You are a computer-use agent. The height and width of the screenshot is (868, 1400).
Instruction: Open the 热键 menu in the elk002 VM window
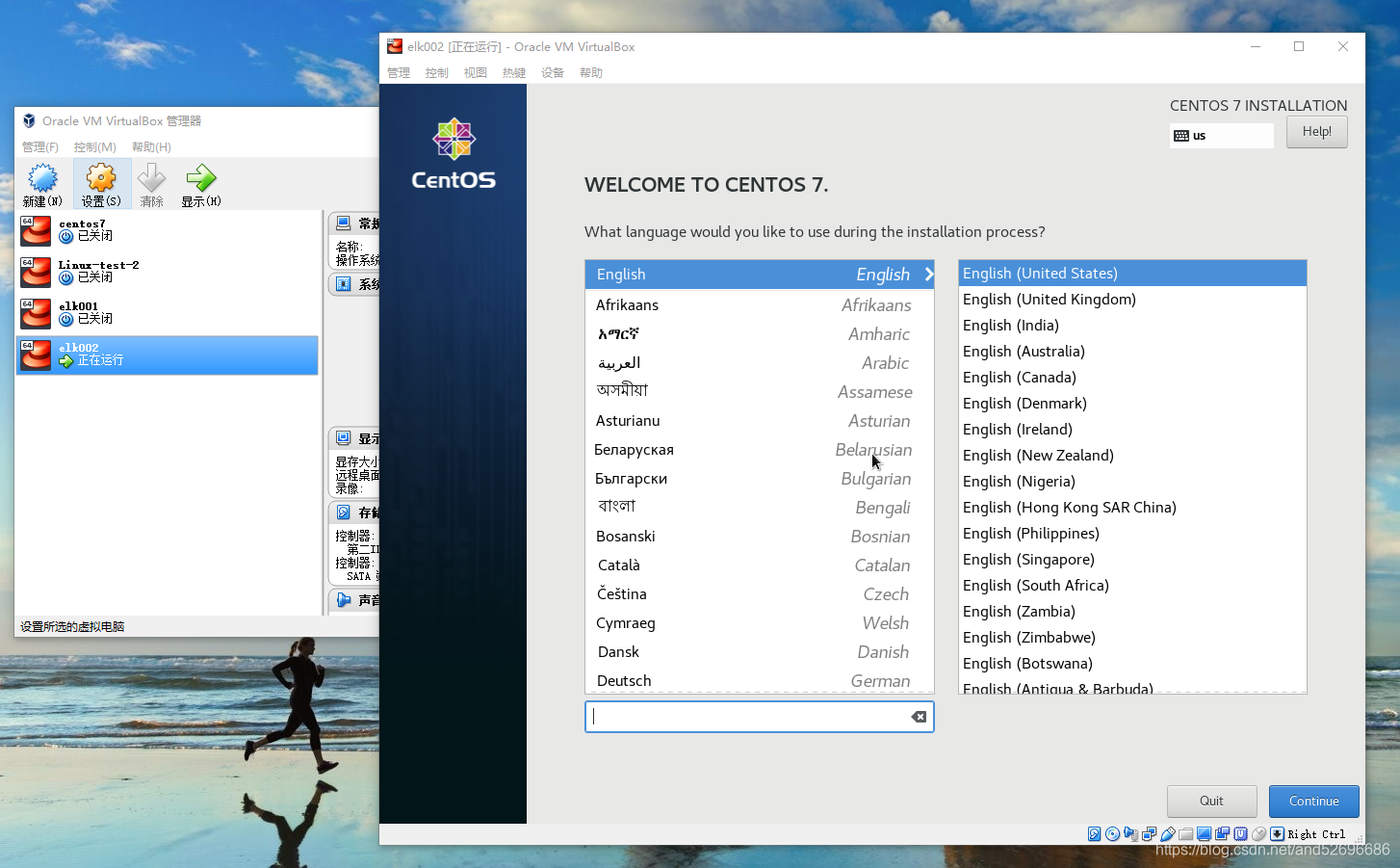point(514,73)
